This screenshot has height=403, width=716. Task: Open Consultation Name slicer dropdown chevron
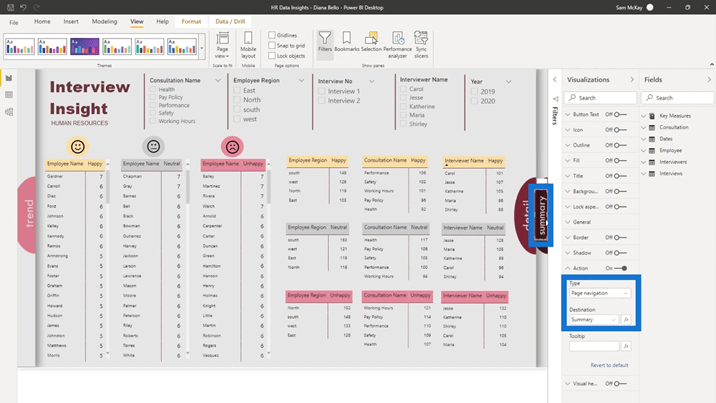[218, 80]
